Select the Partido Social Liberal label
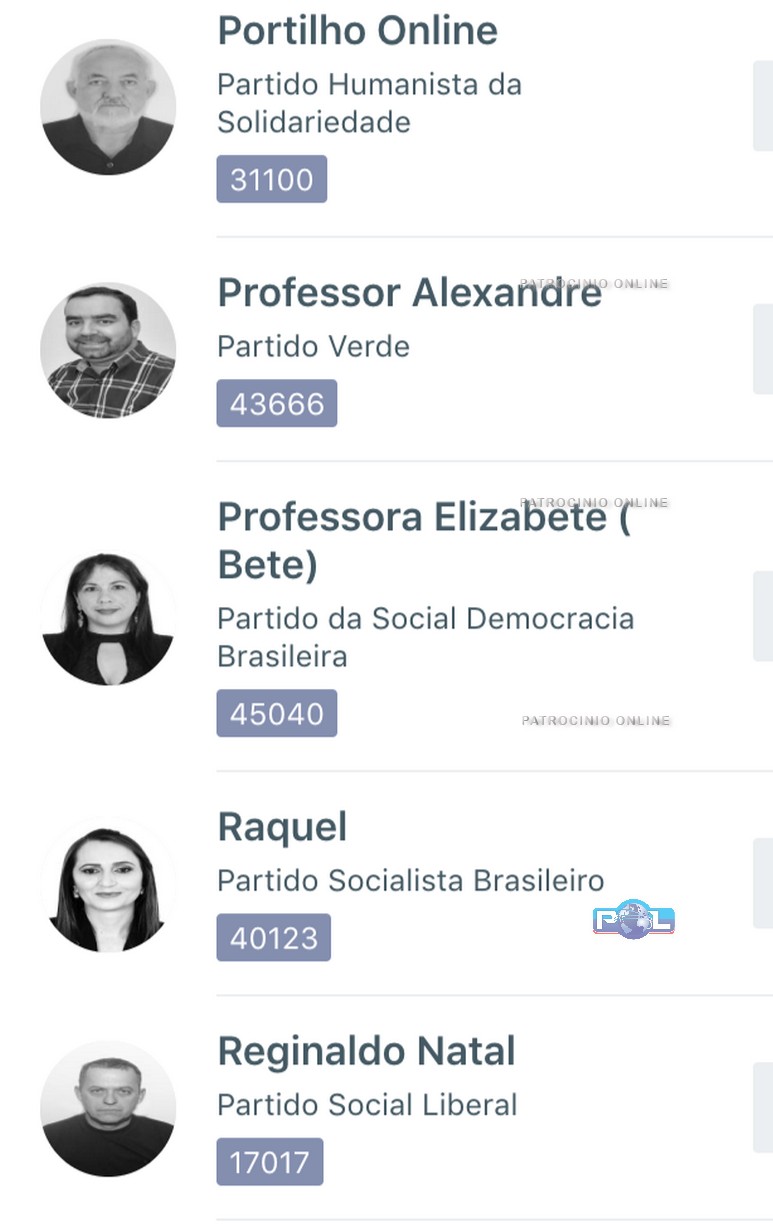 point(367,1105)
